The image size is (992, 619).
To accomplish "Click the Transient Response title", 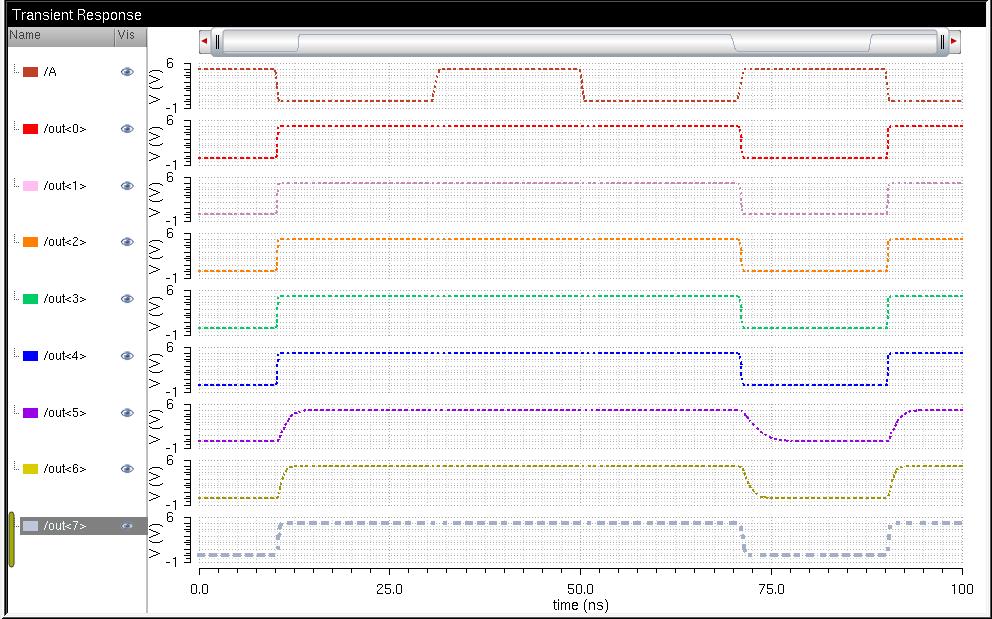I will pos(77,15).
